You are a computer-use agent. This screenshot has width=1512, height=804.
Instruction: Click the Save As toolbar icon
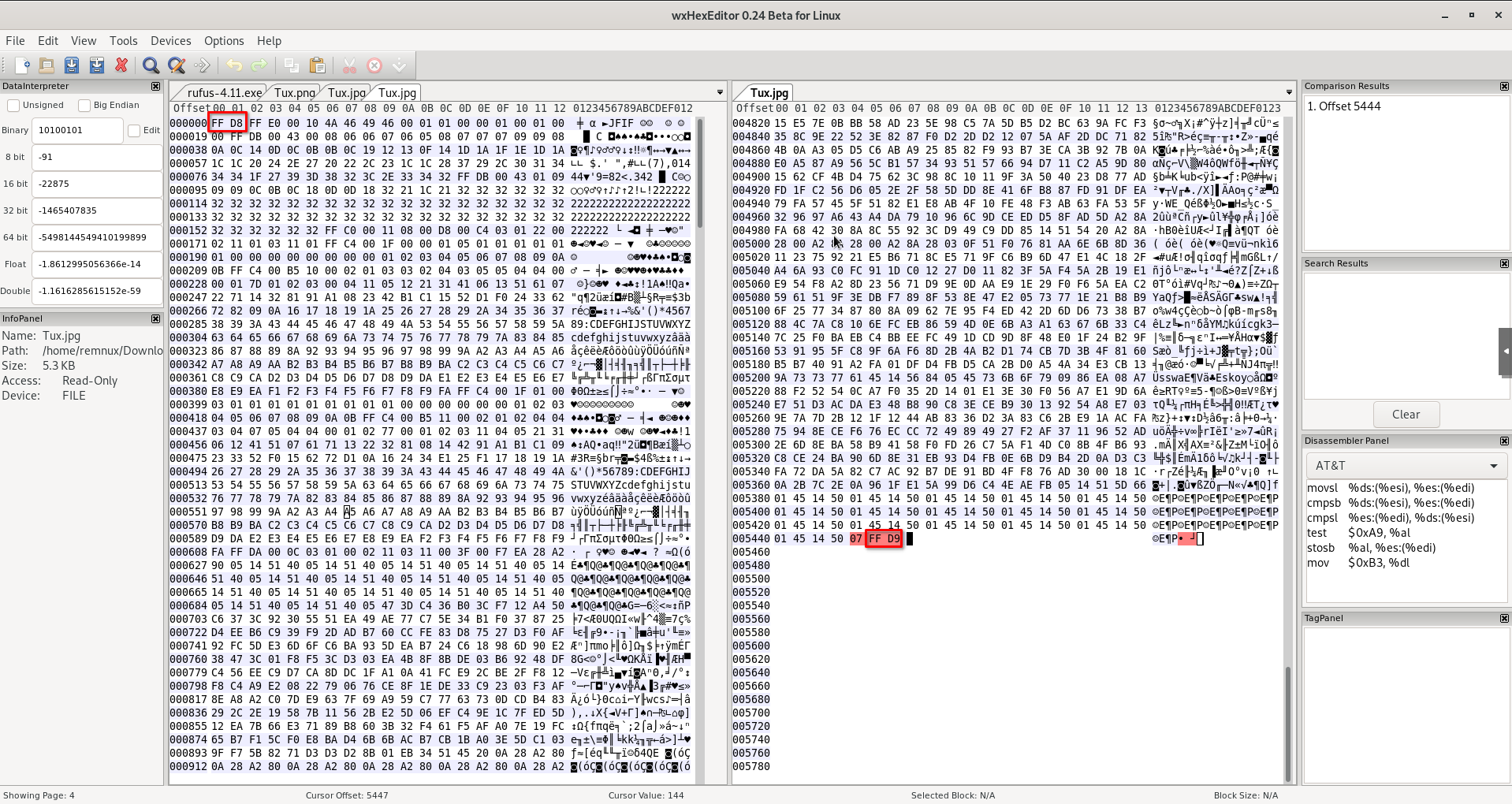tap(97, 65)
